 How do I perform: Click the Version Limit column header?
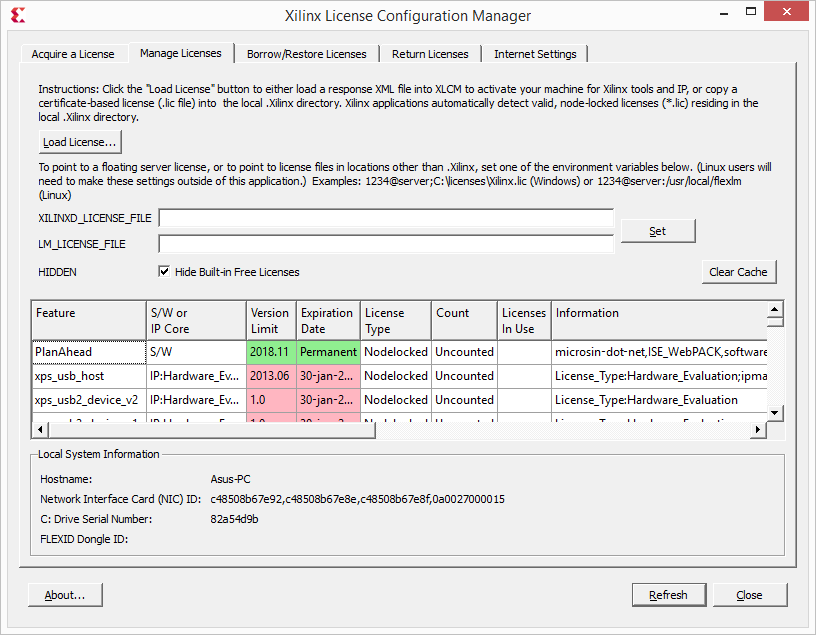(x=271, y=321)
